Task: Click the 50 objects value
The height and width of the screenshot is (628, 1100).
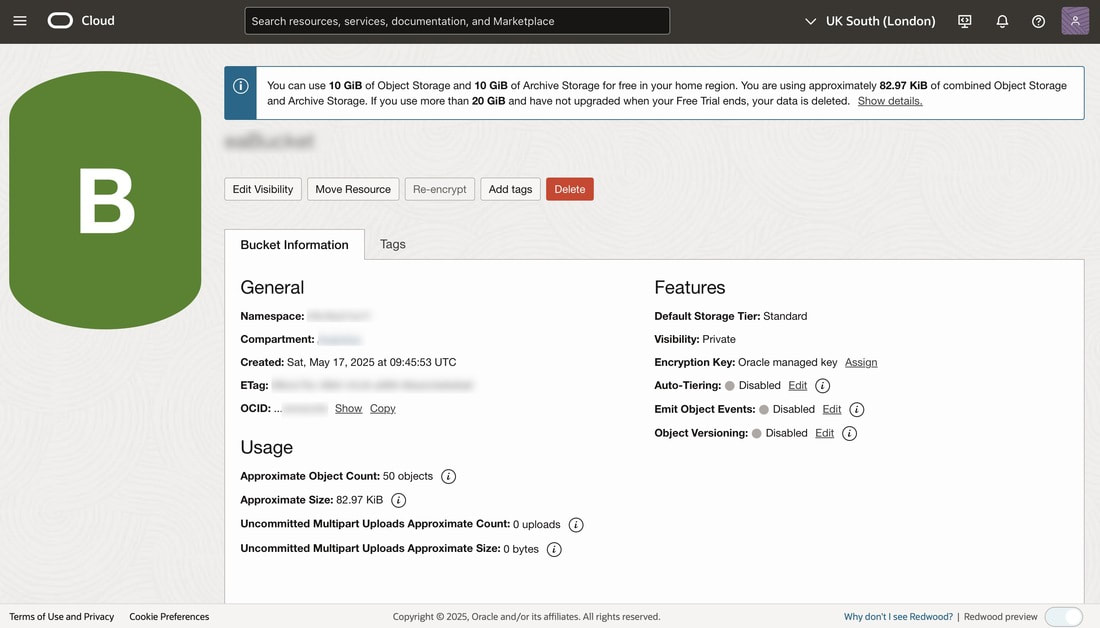Action: (408, 476)
